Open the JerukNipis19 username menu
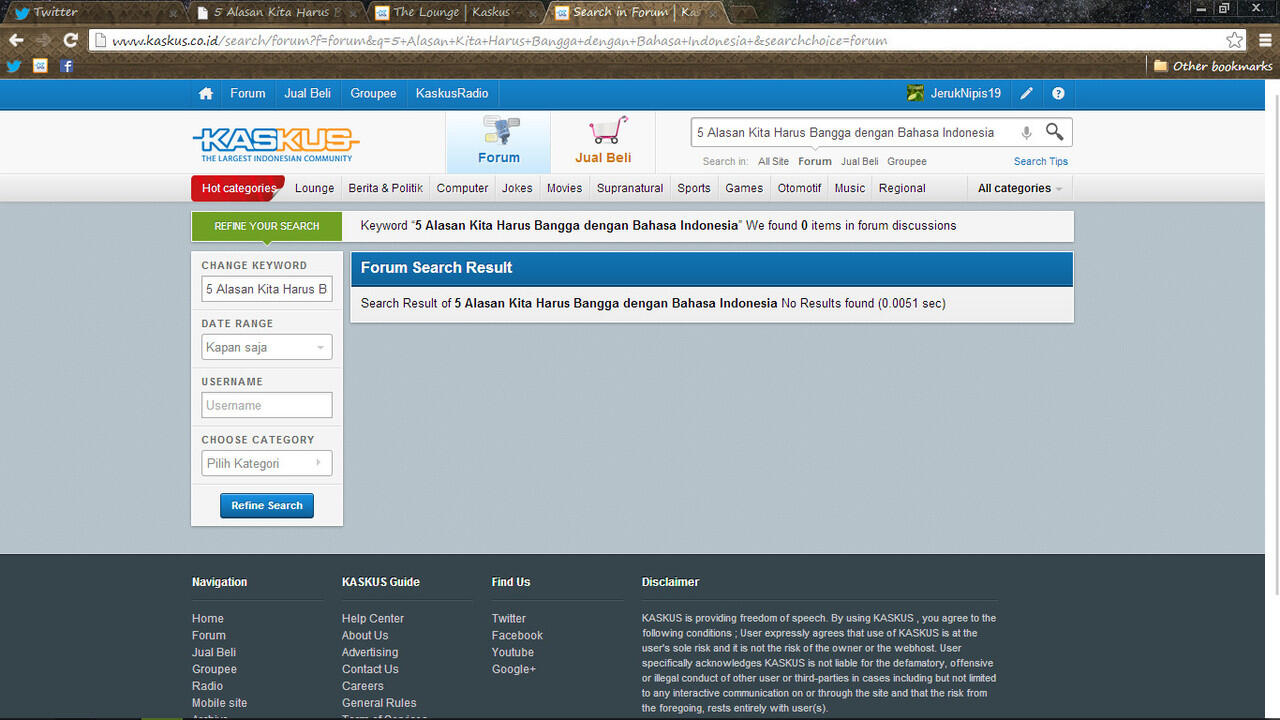This screenshot has height=720, width=1280. [966, 93]
